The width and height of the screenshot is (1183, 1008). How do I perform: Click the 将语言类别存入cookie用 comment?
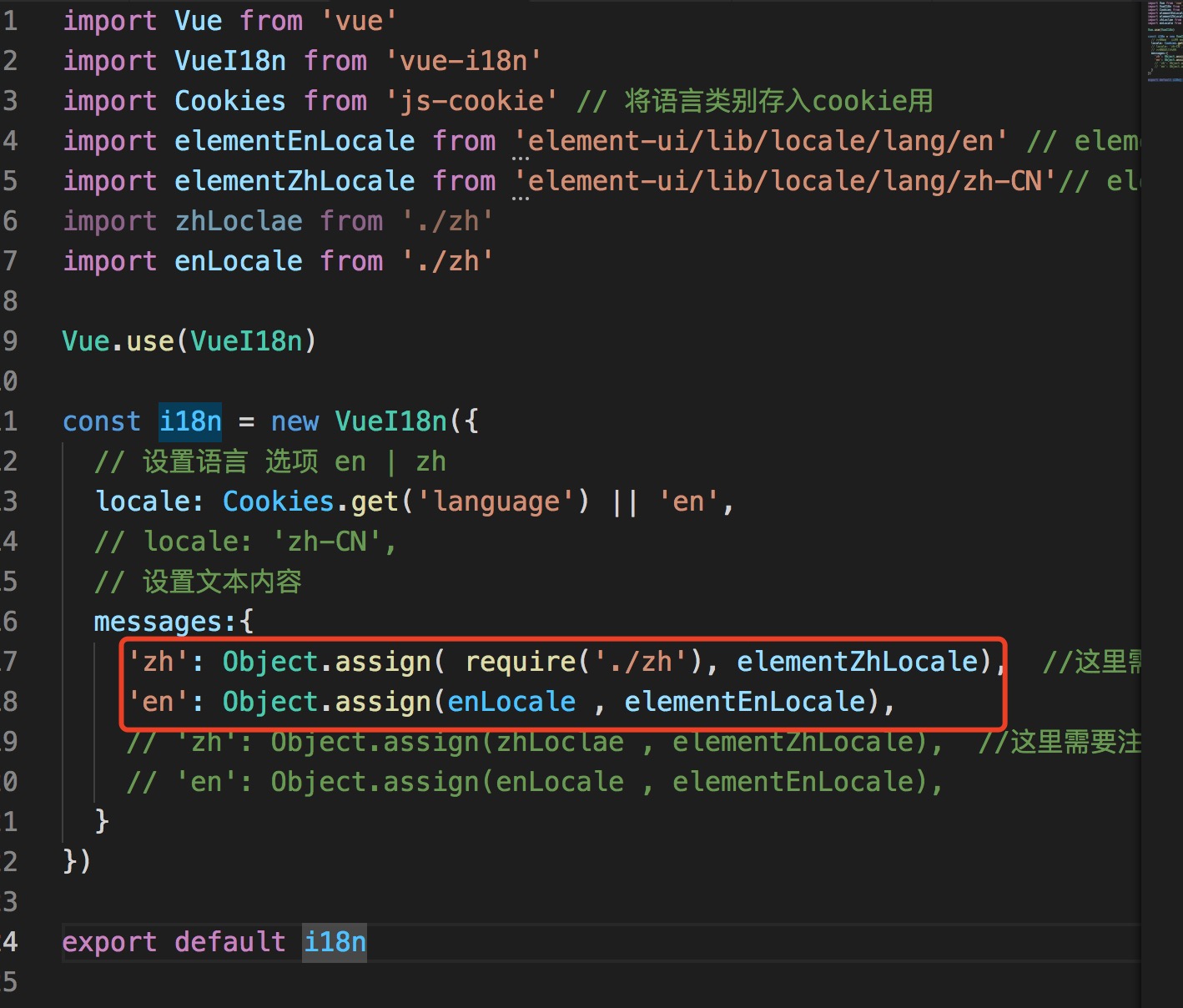[755, 101]
